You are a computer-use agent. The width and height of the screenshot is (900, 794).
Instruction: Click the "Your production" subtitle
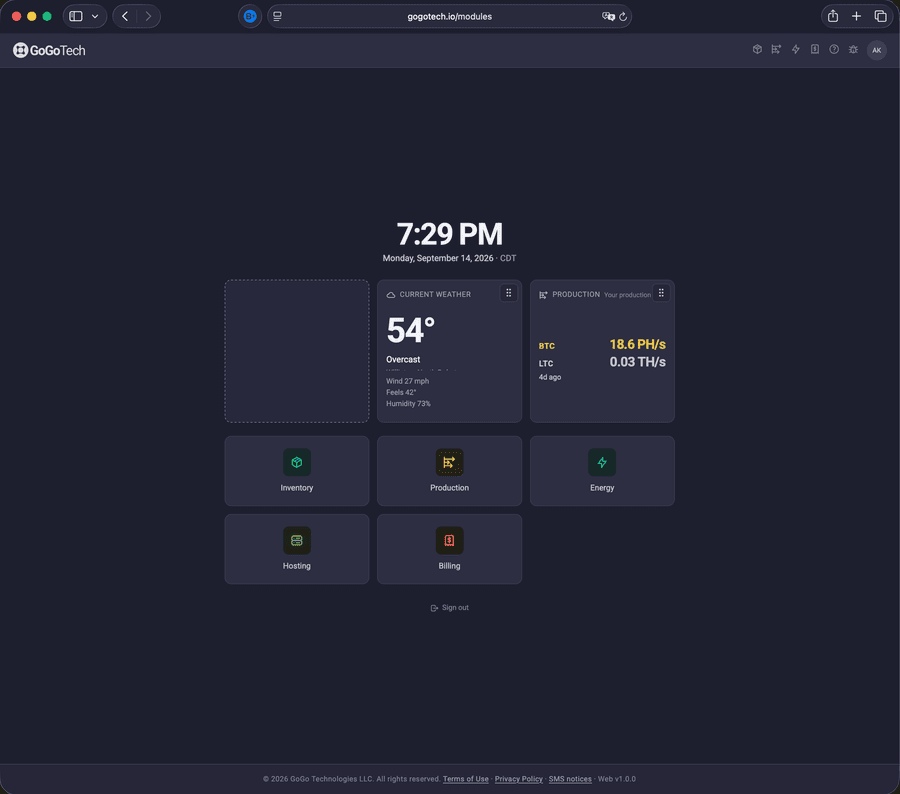627,295
